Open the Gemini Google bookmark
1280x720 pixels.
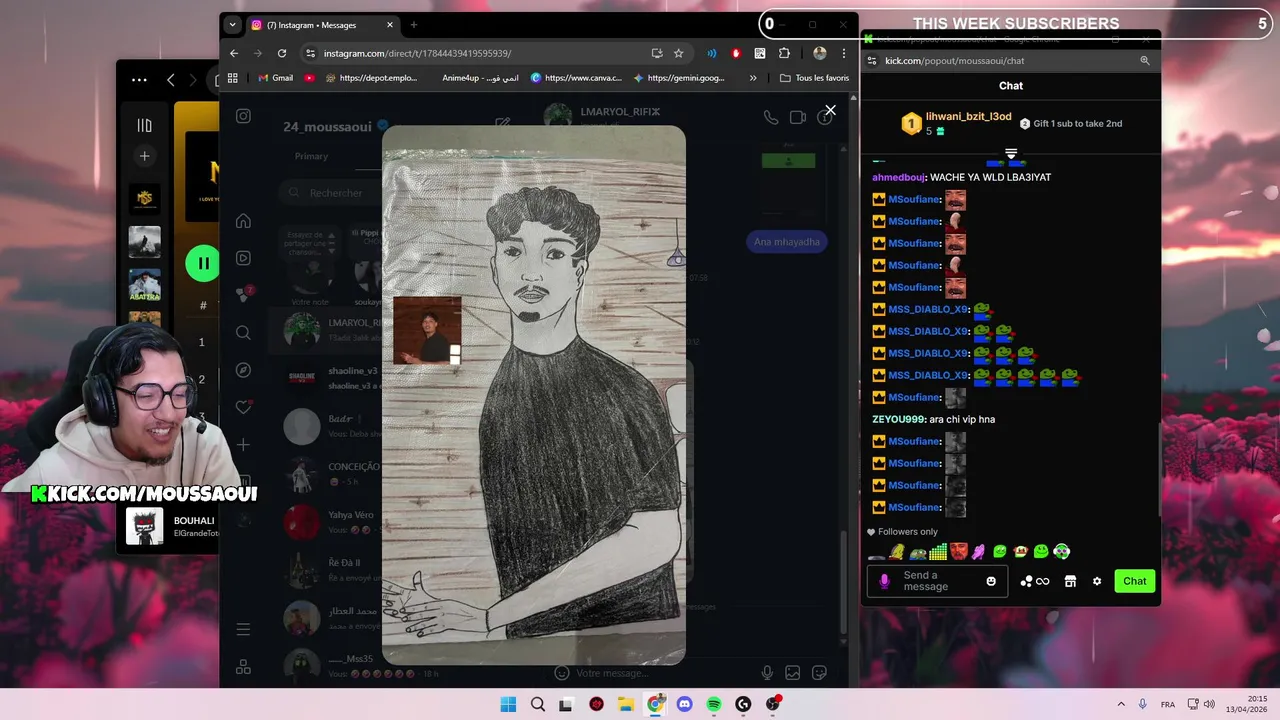coord(679,78)
